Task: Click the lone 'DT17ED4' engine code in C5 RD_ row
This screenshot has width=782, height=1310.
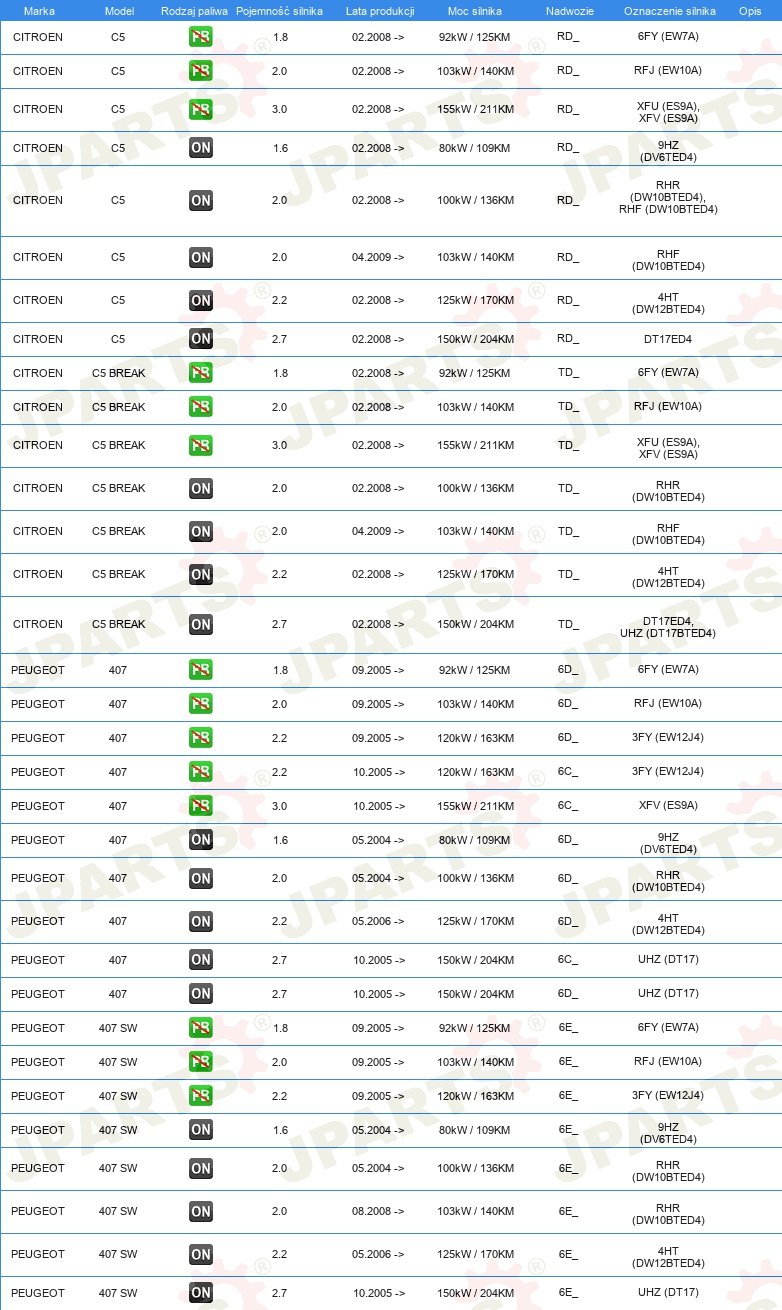Action: click(x=668, y=339)
